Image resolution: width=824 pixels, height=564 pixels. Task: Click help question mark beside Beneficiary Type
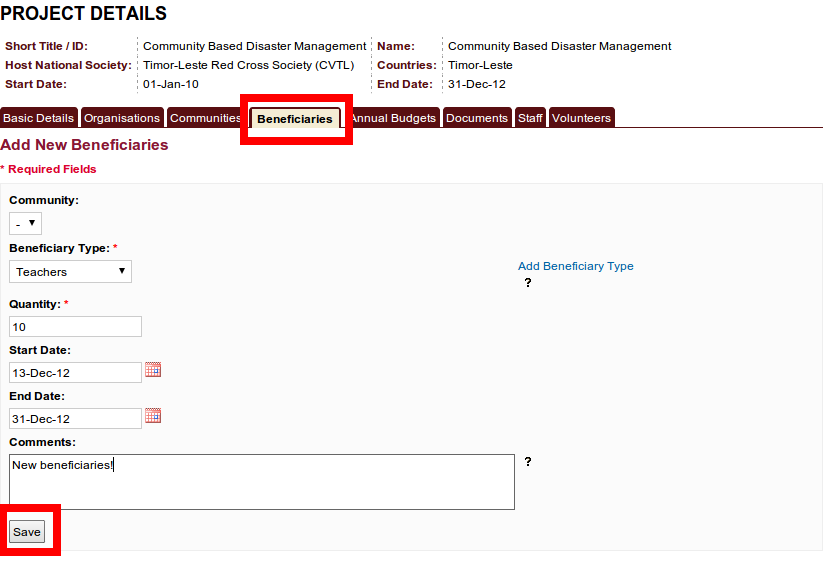click(x=528, y=283)
